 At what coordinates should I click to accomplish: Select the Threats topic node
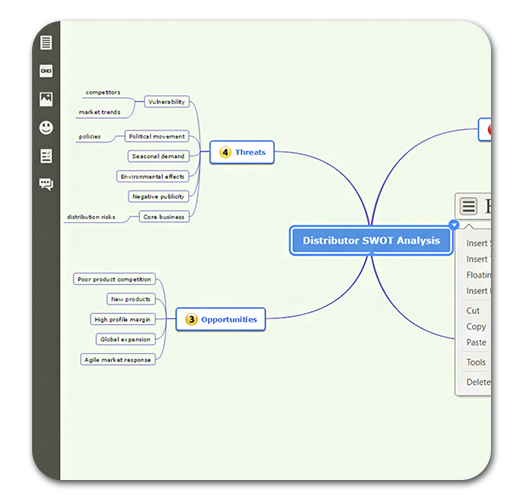242,152
